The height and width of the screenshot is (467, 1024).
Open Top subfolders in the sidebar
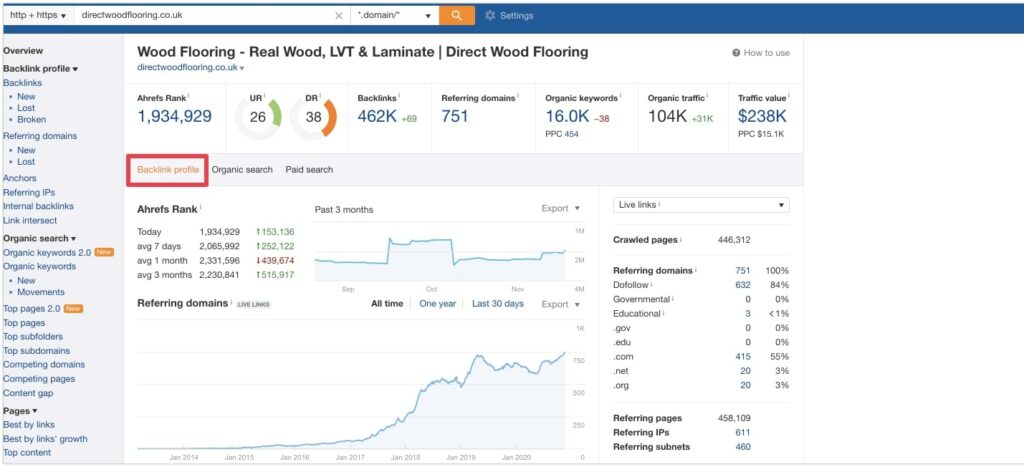click(x=33, y=337)
